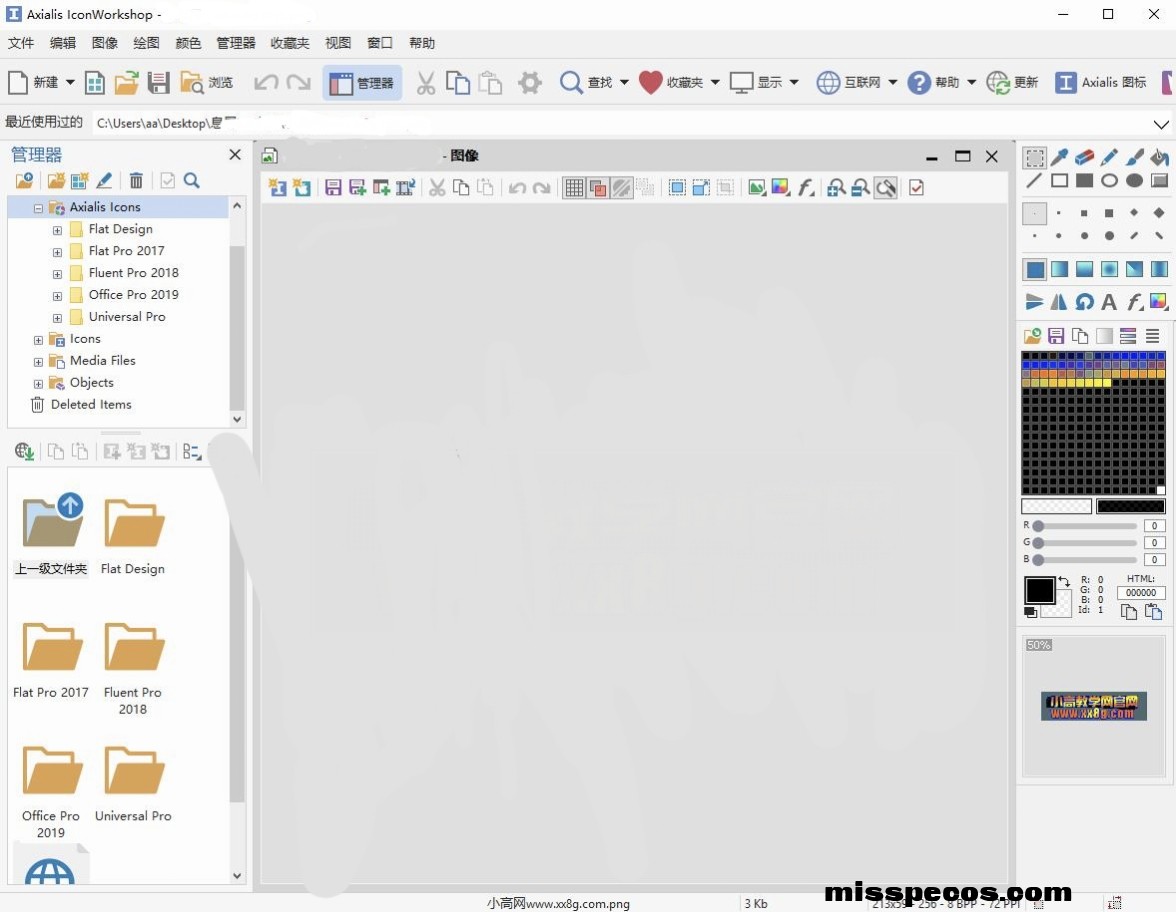This screenshot has height=912, width=1176.
Task: Click the rotate image icon
Action: tap(1084, 301)
